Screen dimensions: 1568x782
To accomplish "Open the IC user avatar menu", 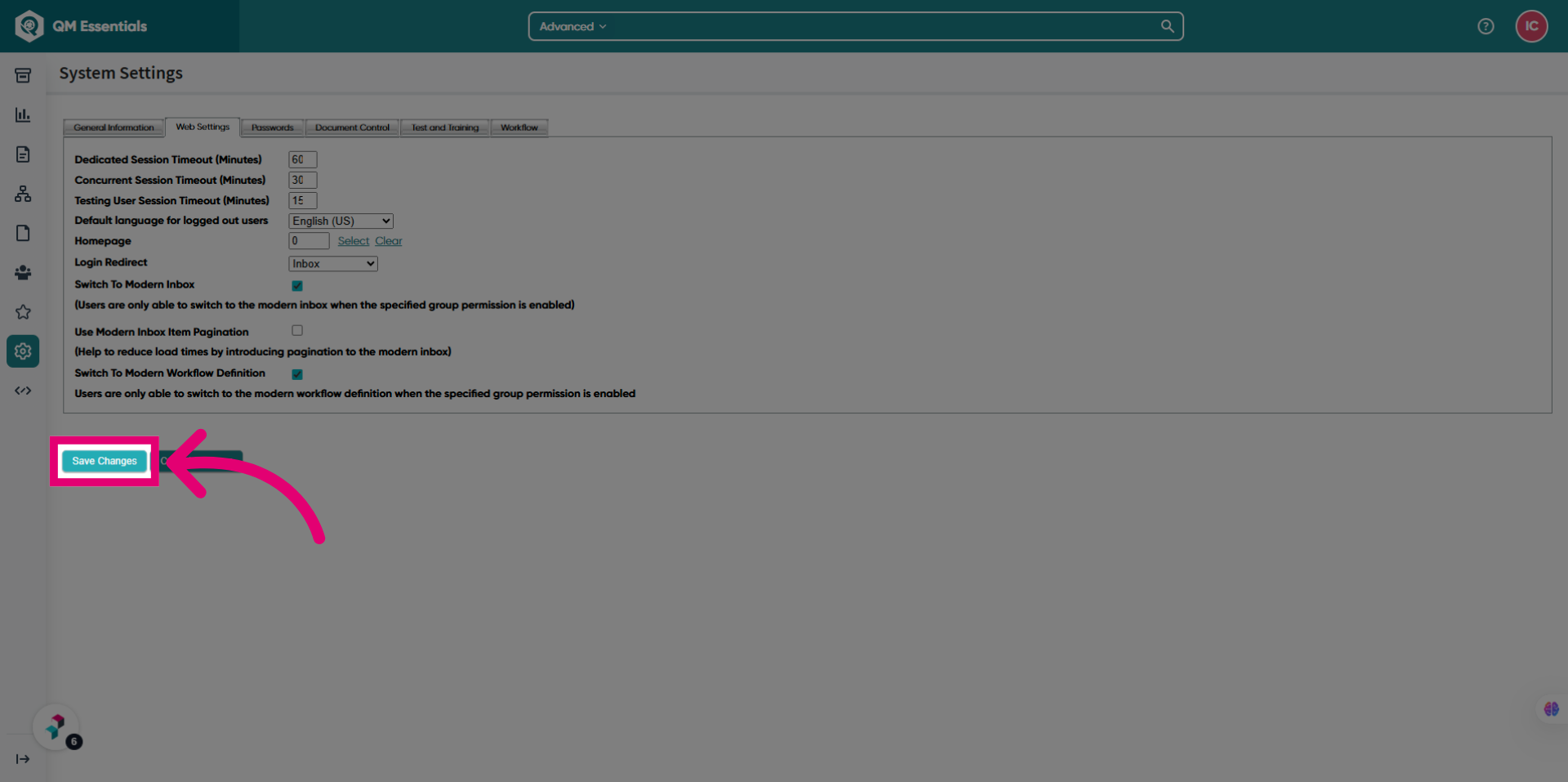I will 1531,26.
